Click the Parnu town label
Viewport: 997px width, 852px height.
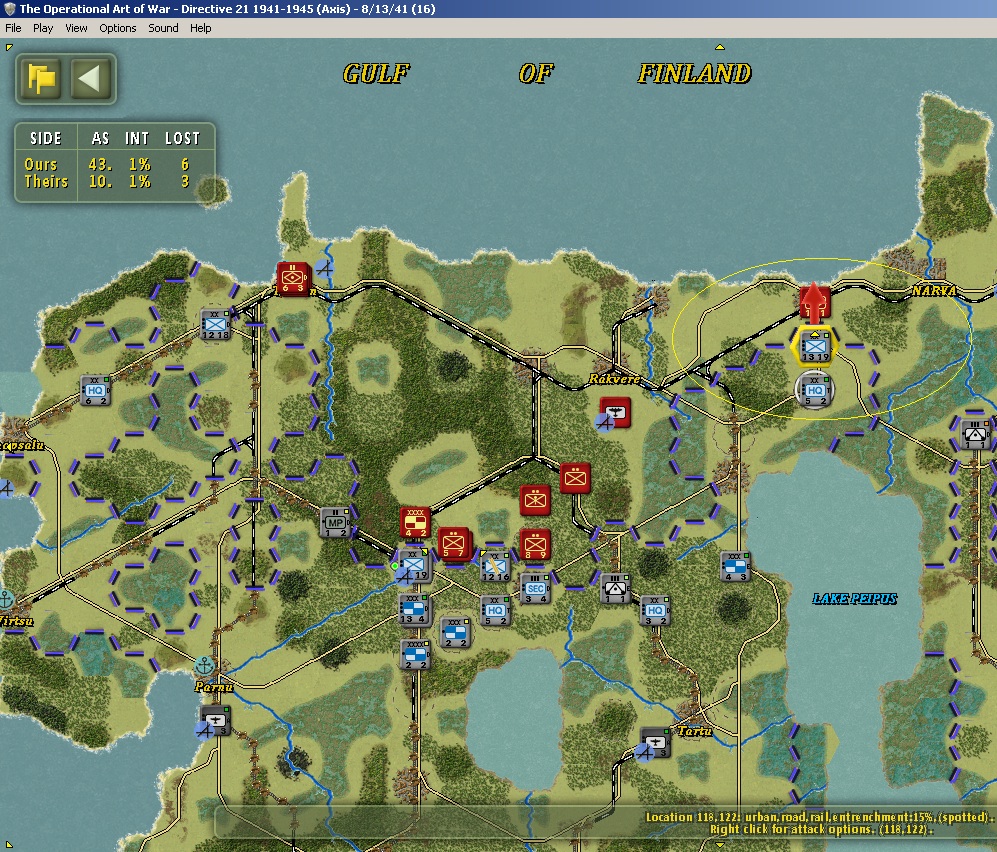point(214,687)
